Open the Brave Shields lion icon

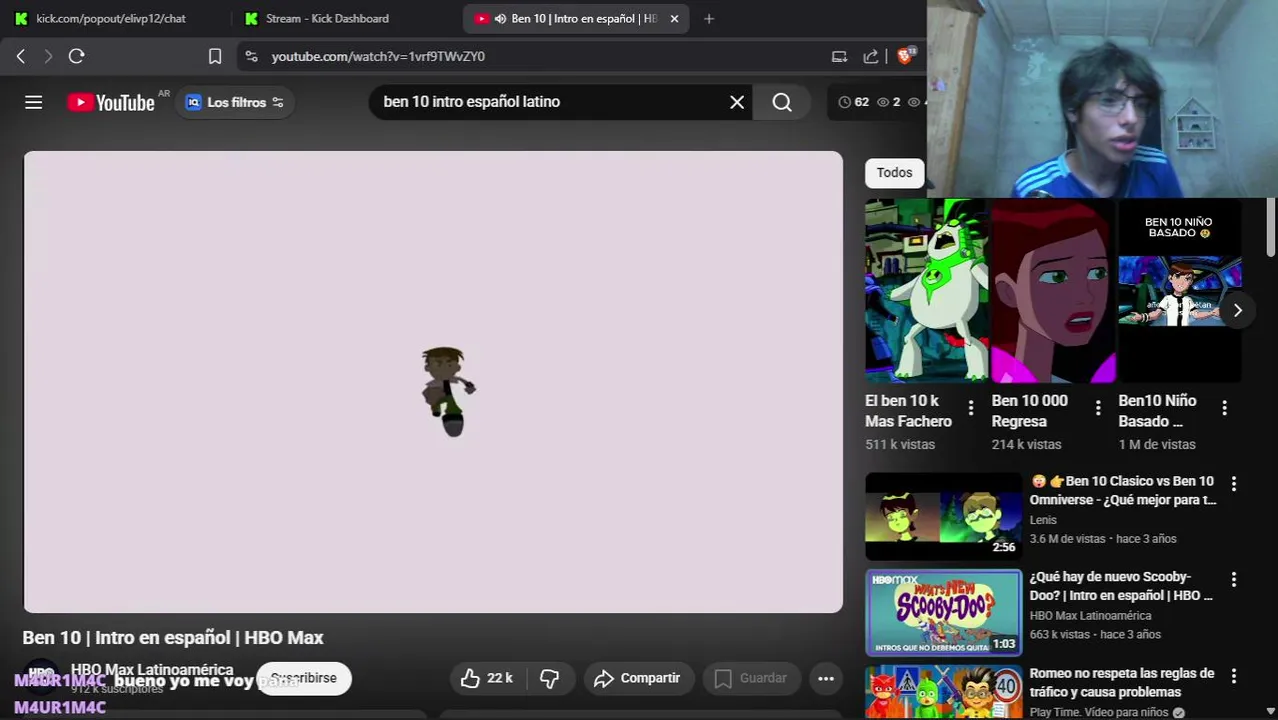(904, 56)
